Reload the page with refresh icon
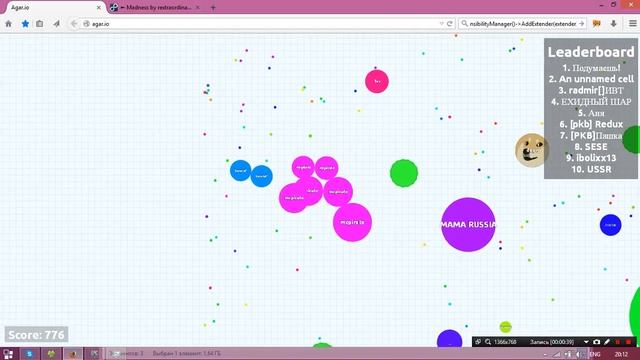Screen dimensions: 640x360 [450, 24]
